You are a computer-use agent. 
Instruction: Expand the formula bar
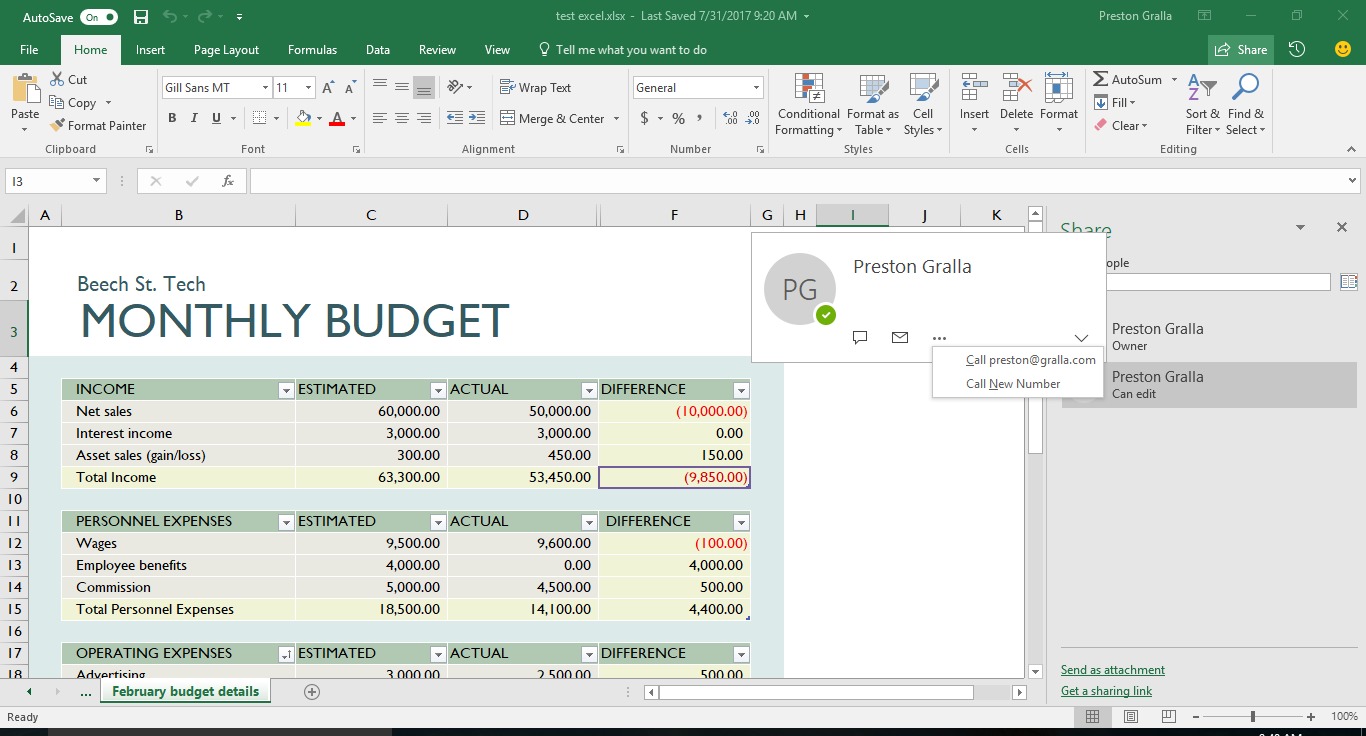pyautogui.click(x=1353, y=181)
